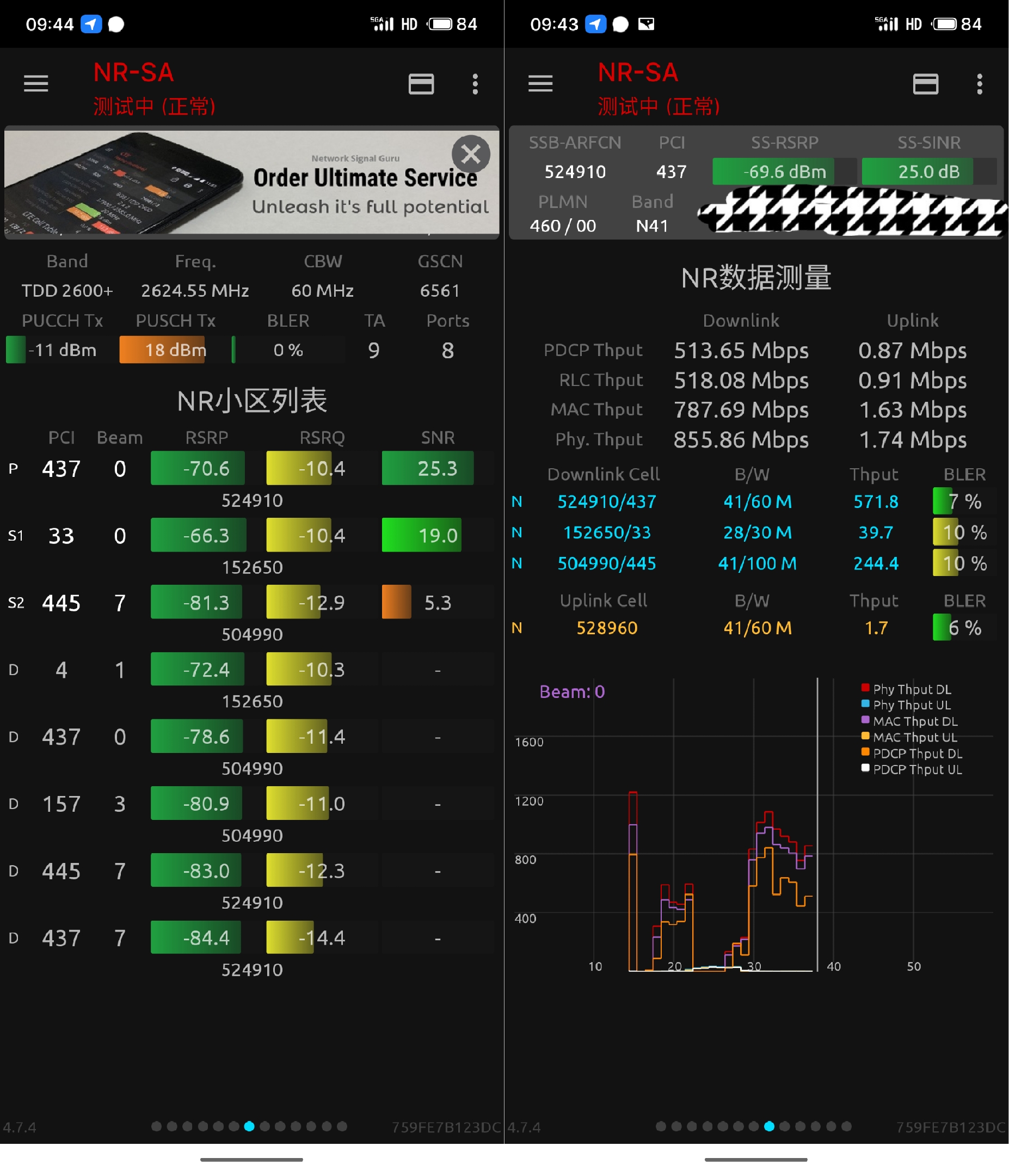
Task: Tap RSRP bar showing -70.6
Action: [198, 468]
